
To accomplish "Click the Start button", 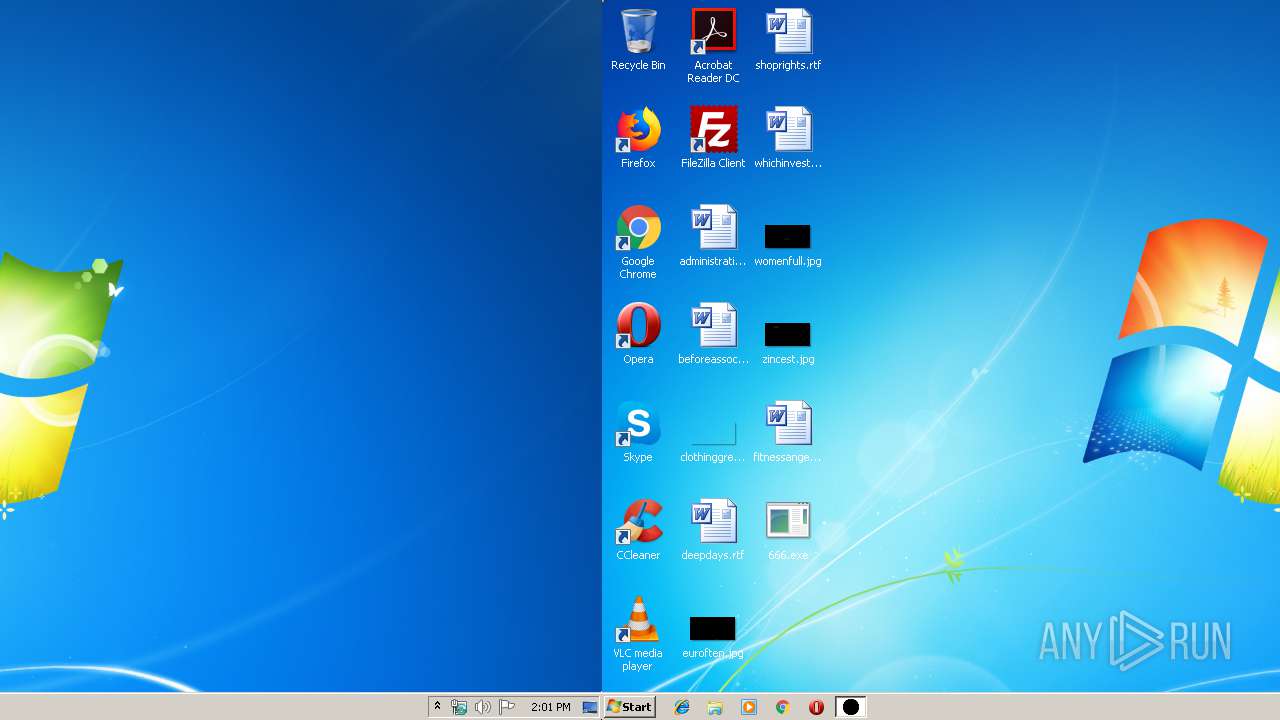I will click(630, 707).
